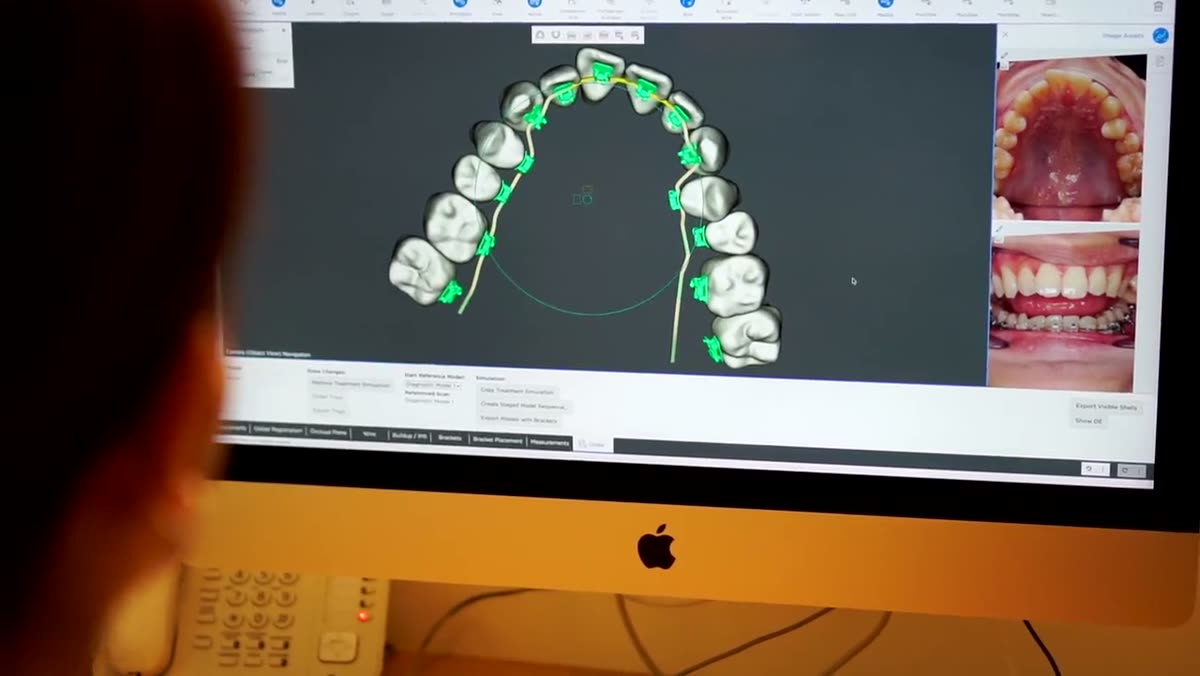
Task: Click the pencil icon above the occlusal photo
Action: [1004, 55]
